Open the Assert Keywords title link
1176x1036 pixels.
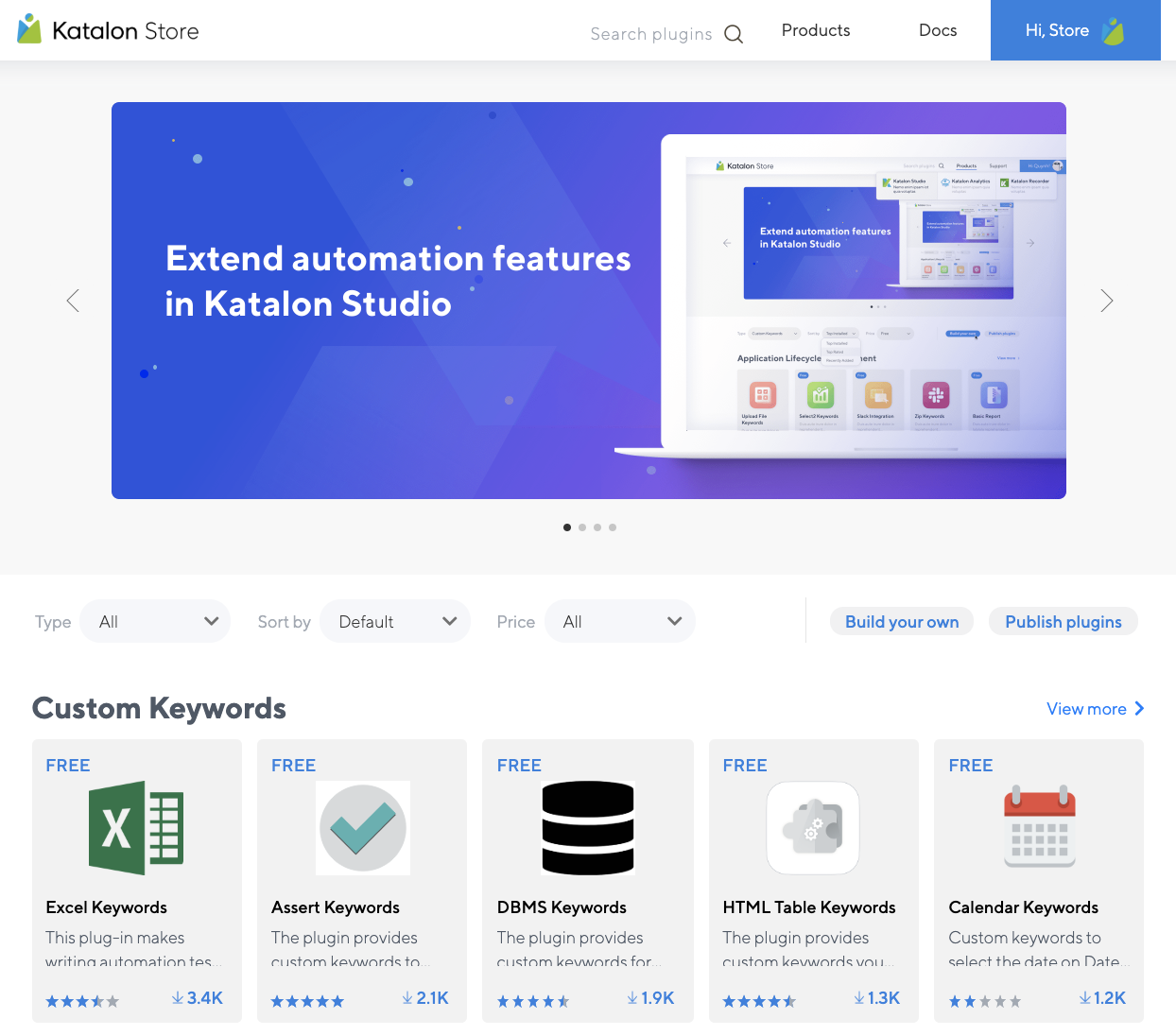(336, 907)
